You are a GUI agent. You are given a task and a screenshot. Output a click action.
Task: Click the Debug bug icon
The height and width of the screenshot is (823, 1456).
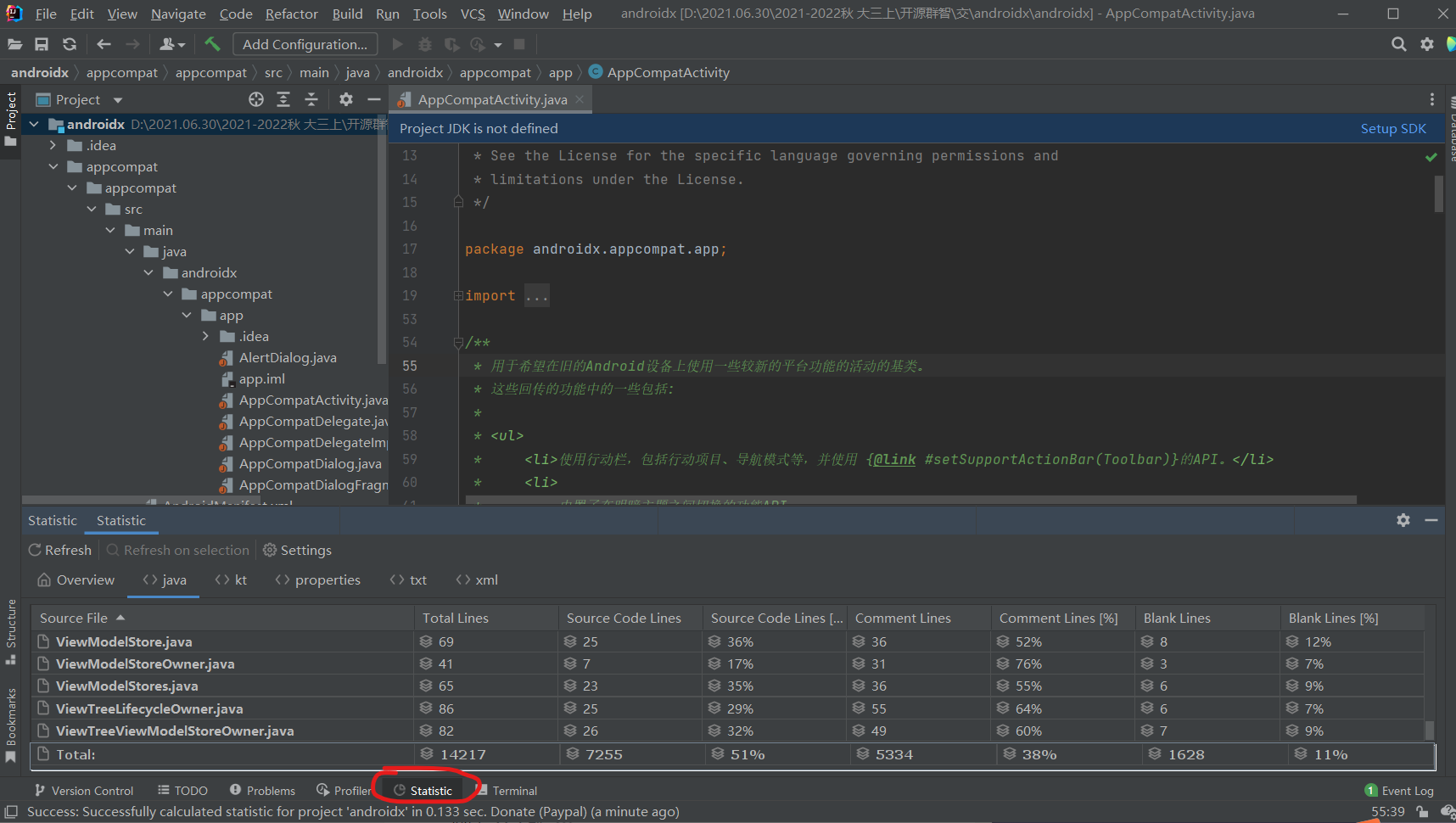pyautogui.click(x=425, y=44)
